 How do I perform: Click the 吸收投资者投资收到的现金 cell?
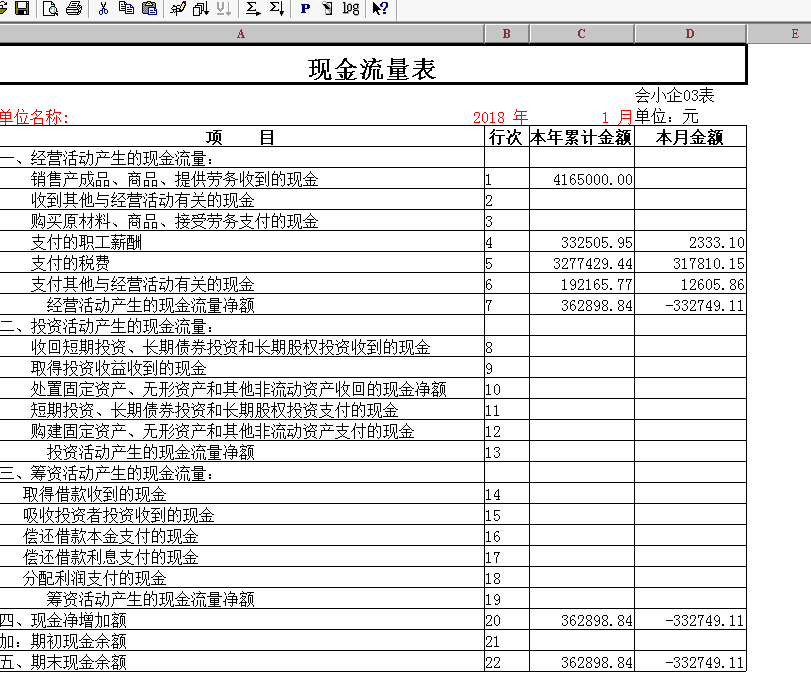coord(241,515)
